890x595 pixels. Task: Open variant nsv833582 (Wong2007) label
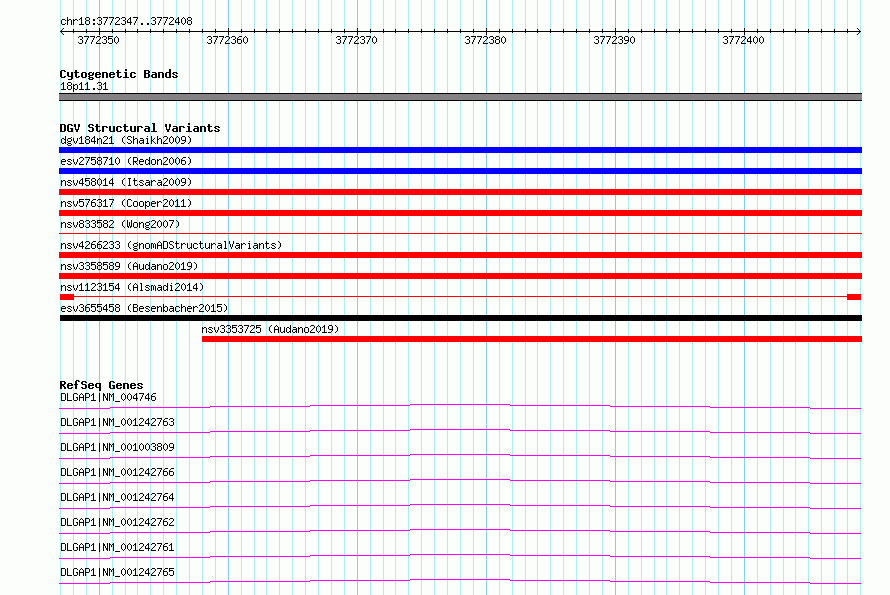(120, 224)
